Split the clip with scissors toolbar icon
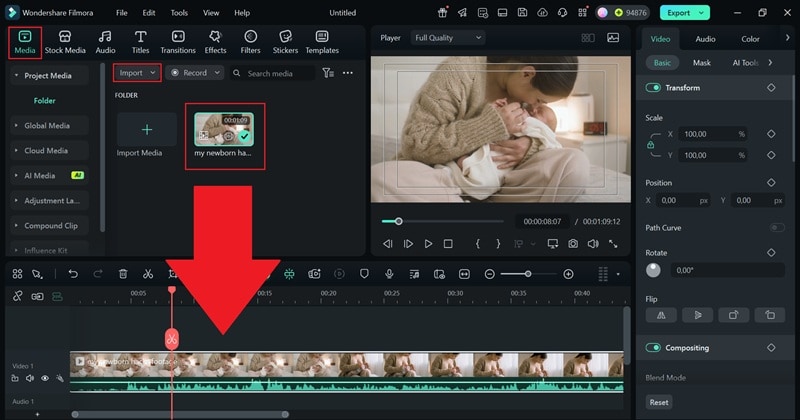800x420 pixels. click(148, 274)
